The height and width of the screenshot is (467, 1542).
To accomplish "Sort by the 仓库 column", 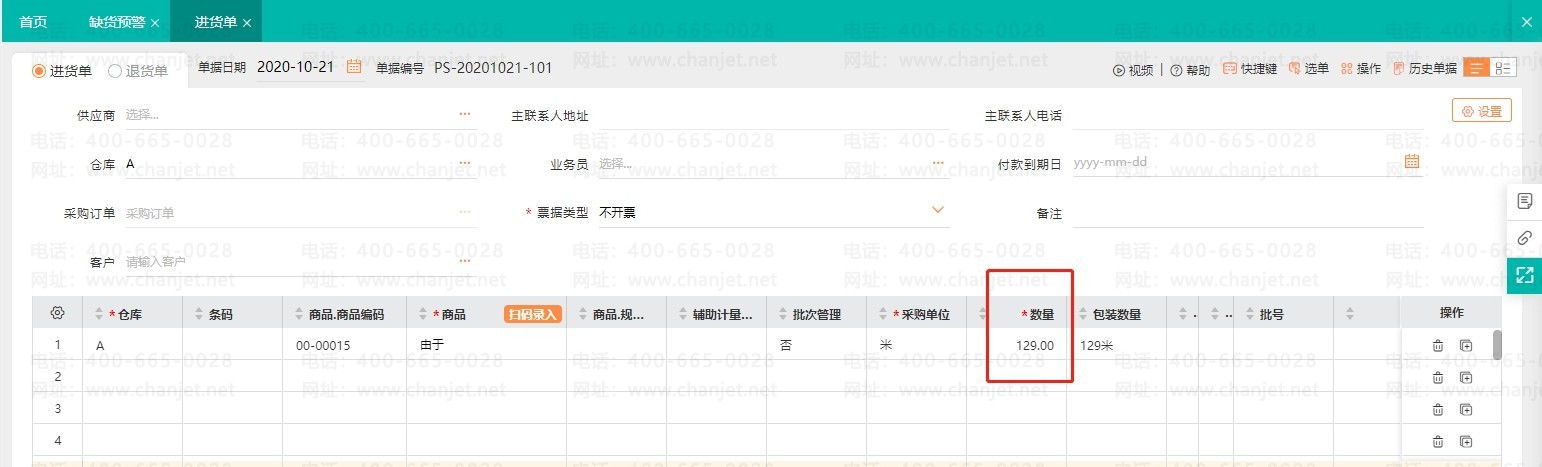I will [x=99, y=314].
